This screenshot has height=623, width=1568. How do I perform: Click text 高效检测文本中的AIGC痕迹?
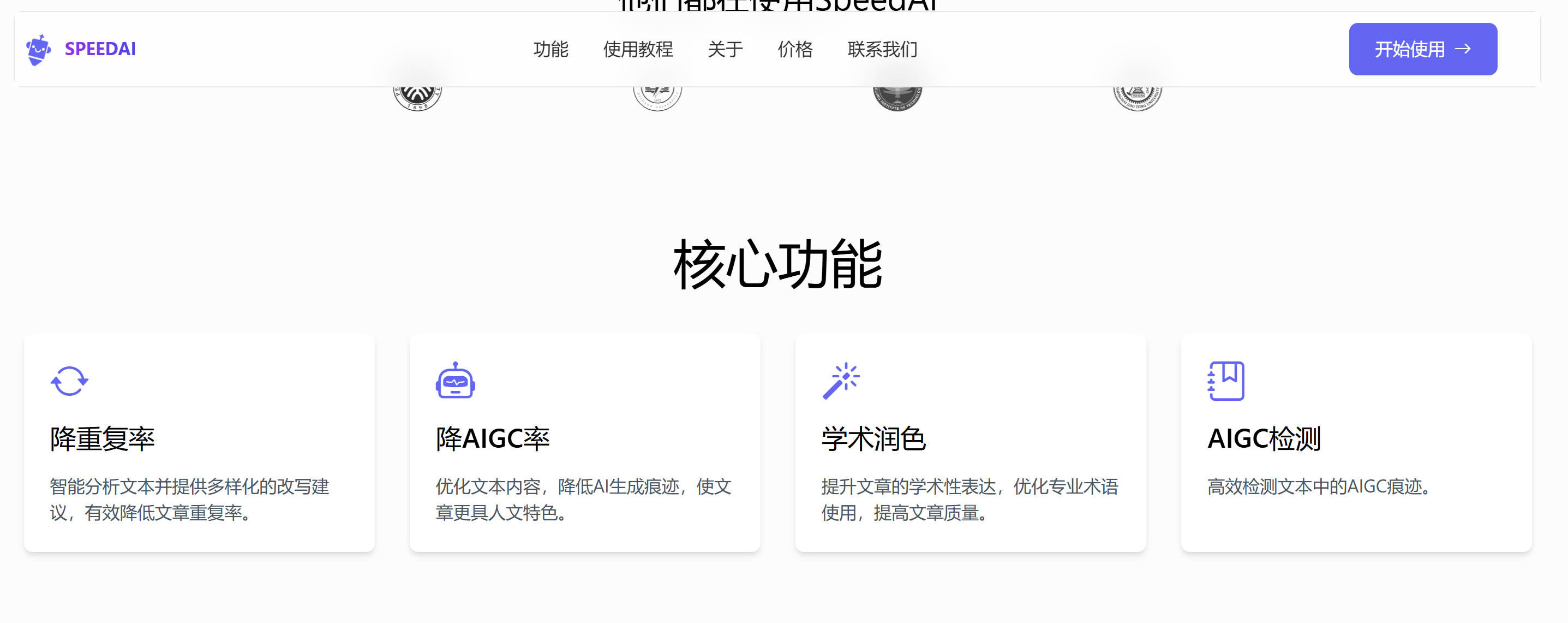pos(1319,486)
